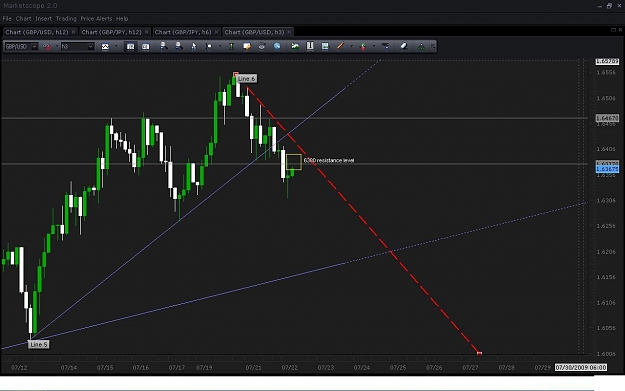Viewport: 625px width, 391px height.
Task: Click the blue globe icon
Action: [277, 47]
